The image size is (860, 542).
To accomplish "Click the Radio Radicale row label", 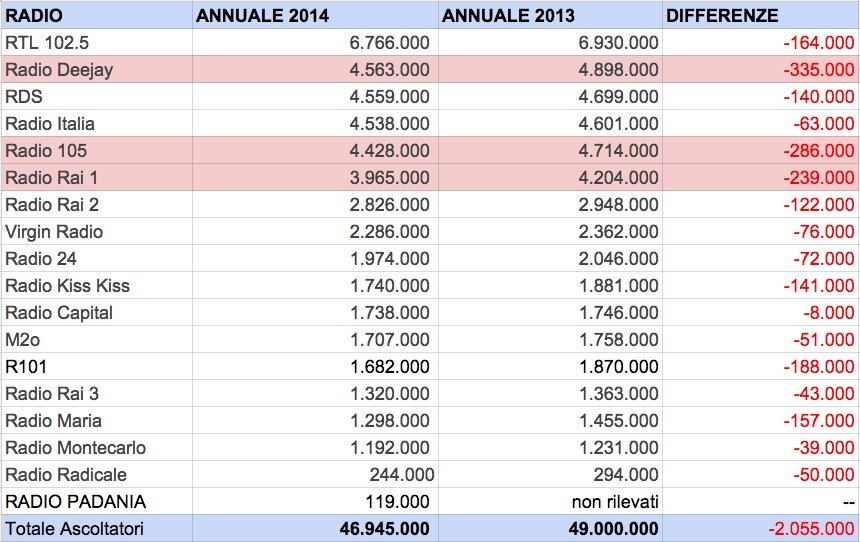I will point(66,475).
